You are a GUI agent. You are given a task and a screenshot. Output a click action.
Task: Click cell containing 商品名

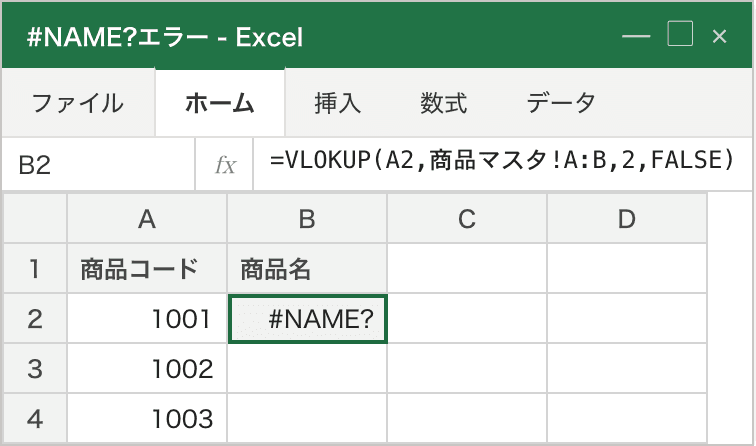pos(307,269)
